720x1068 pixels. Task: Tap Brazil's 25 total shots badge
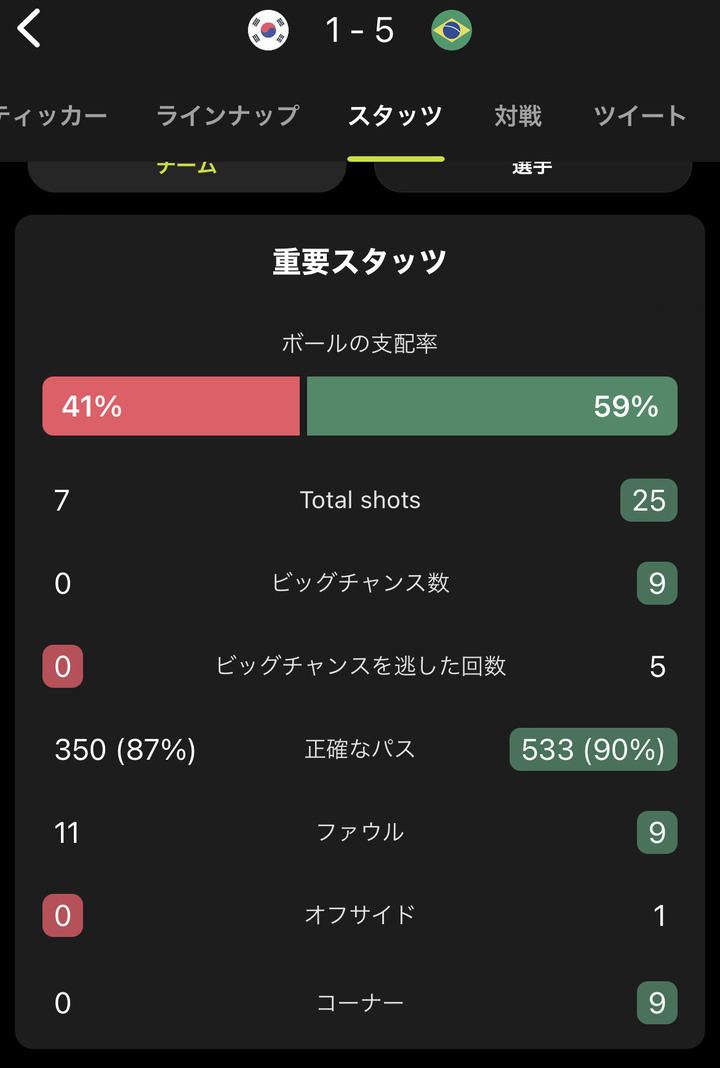648,500
